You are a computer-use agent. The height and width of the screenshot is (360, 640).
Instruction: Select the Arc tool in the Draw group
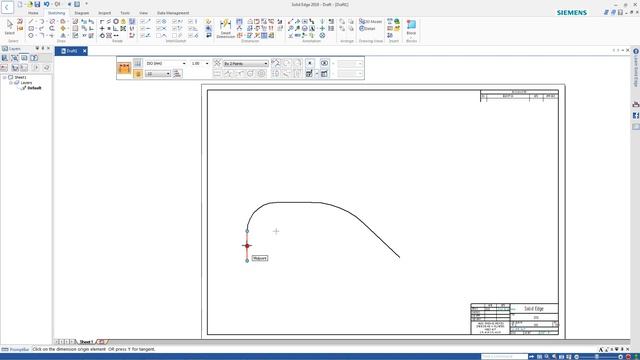41,21
